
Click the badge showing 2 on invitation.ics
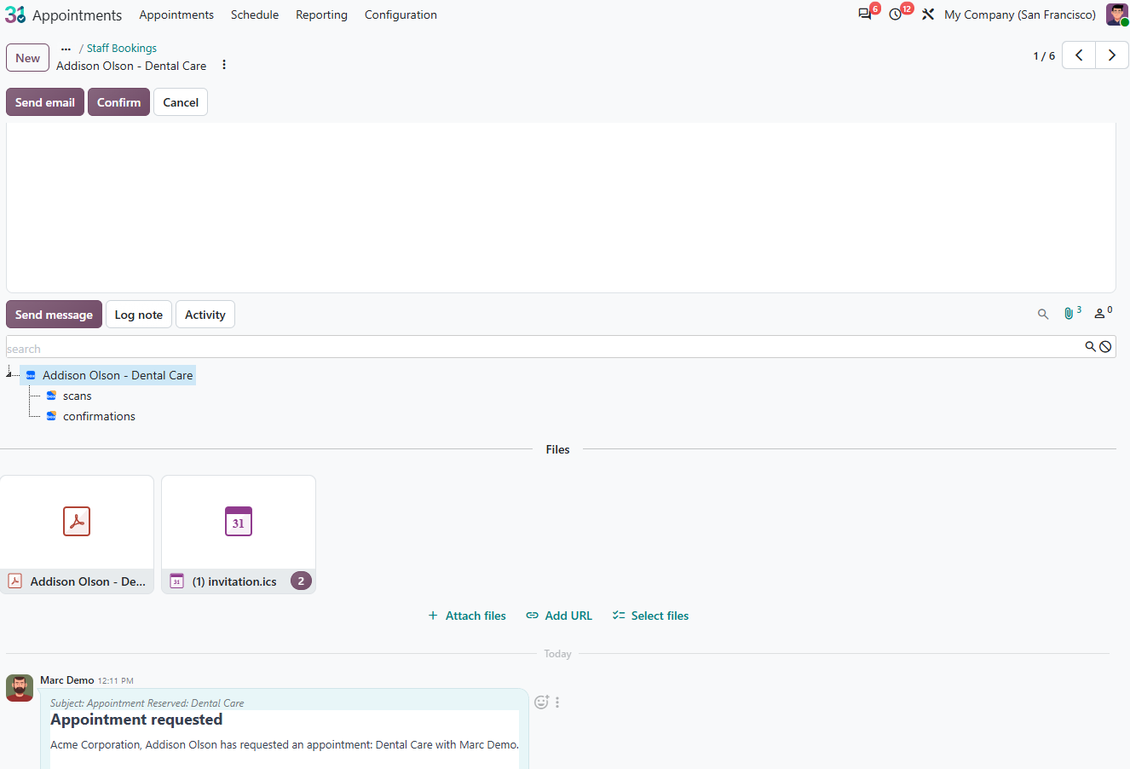click(301, 581)
